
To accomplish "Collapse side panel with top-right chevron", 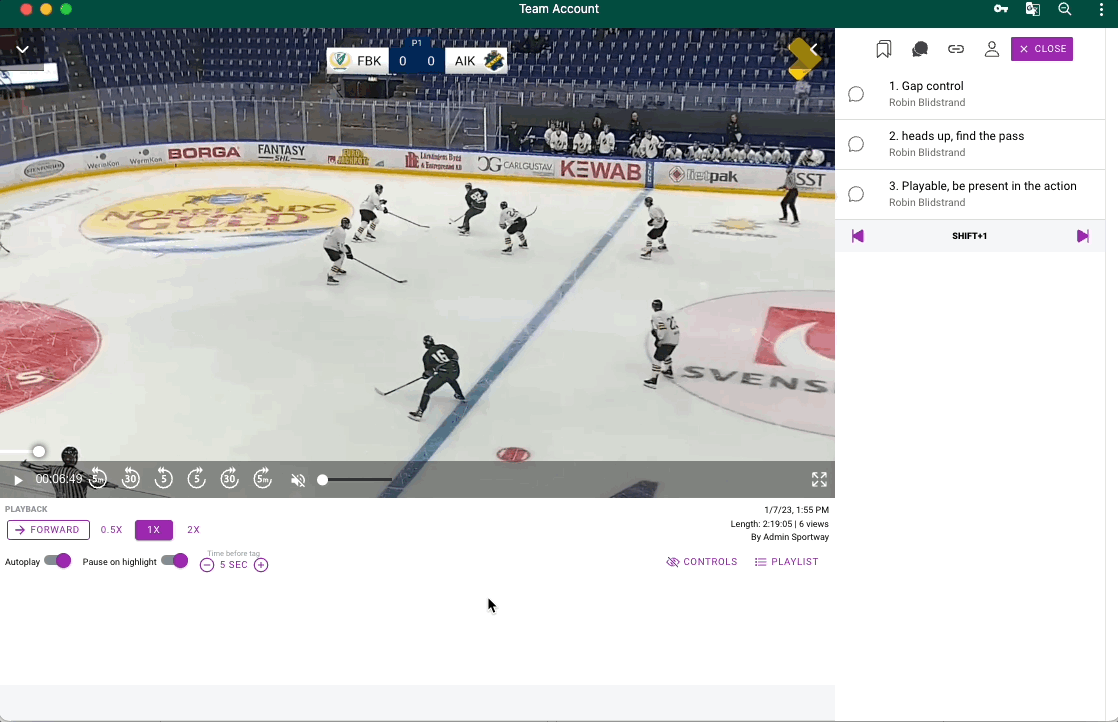I will (814, 49).
